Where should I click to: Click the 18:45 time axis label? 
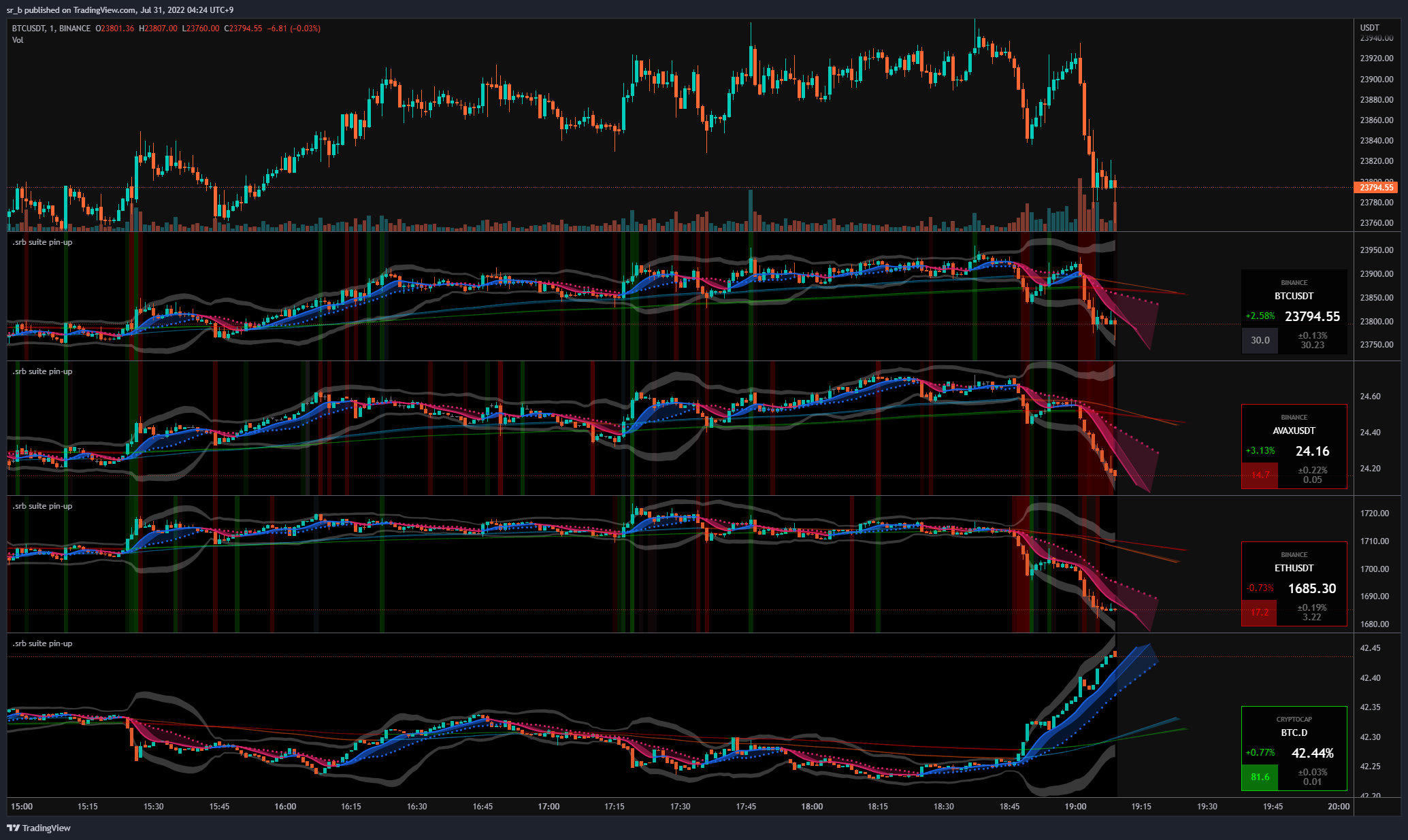[x=1010, y=807]
